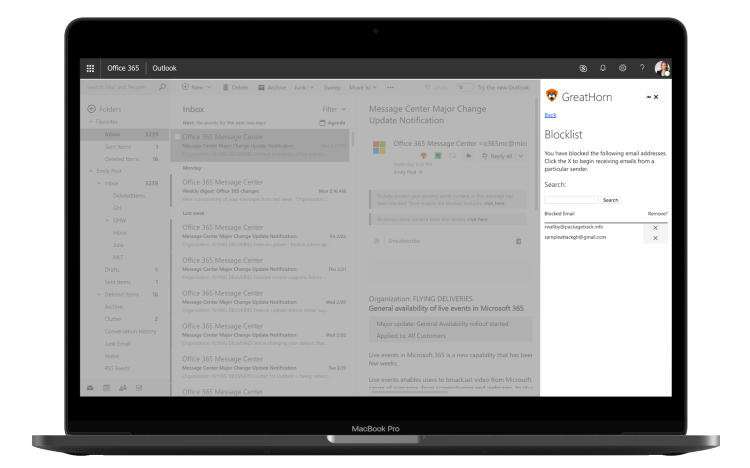The width and height of the screenshot is (750, 468).
Task: Go Back in the GreatHorn panel
Action: pos(550,115)
